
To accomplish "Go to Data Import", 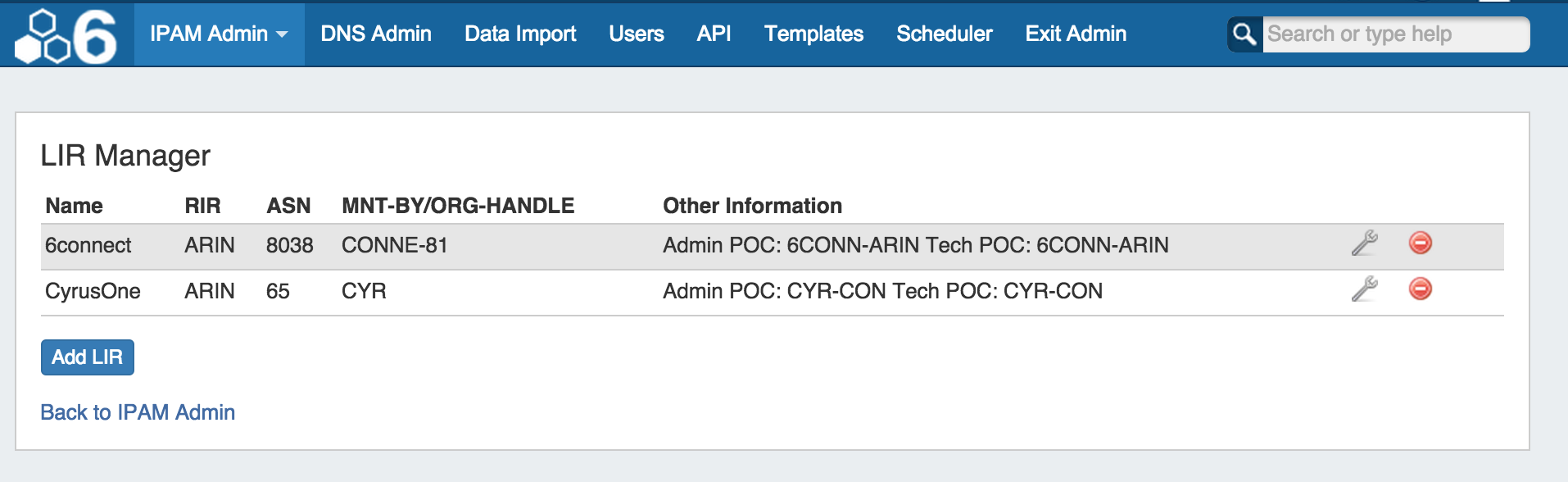I will [x=520, y=34].
